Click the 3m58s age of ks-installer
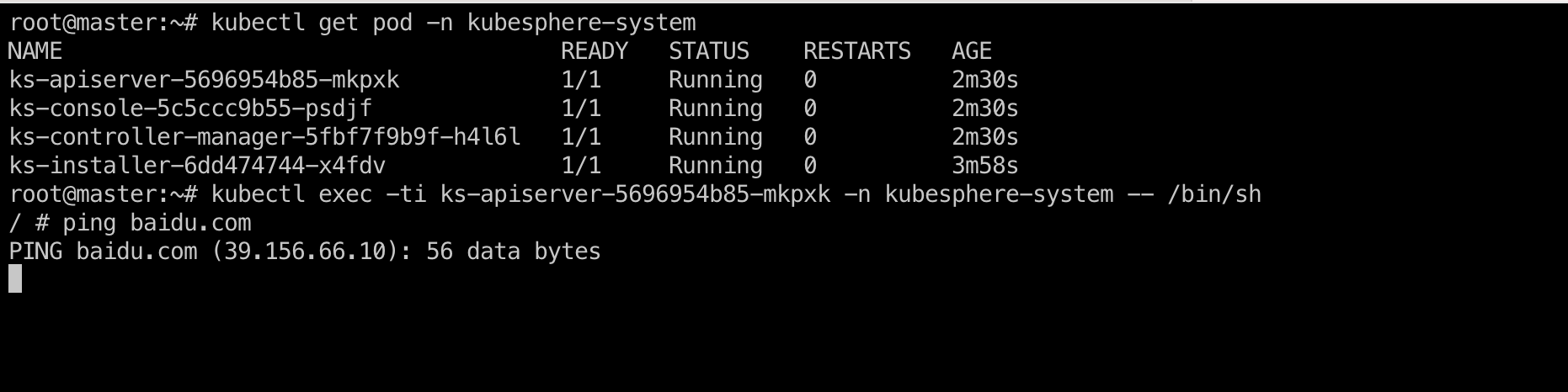Image resolution: width=1568 pixels, height=392 pixels. [985, 166]
